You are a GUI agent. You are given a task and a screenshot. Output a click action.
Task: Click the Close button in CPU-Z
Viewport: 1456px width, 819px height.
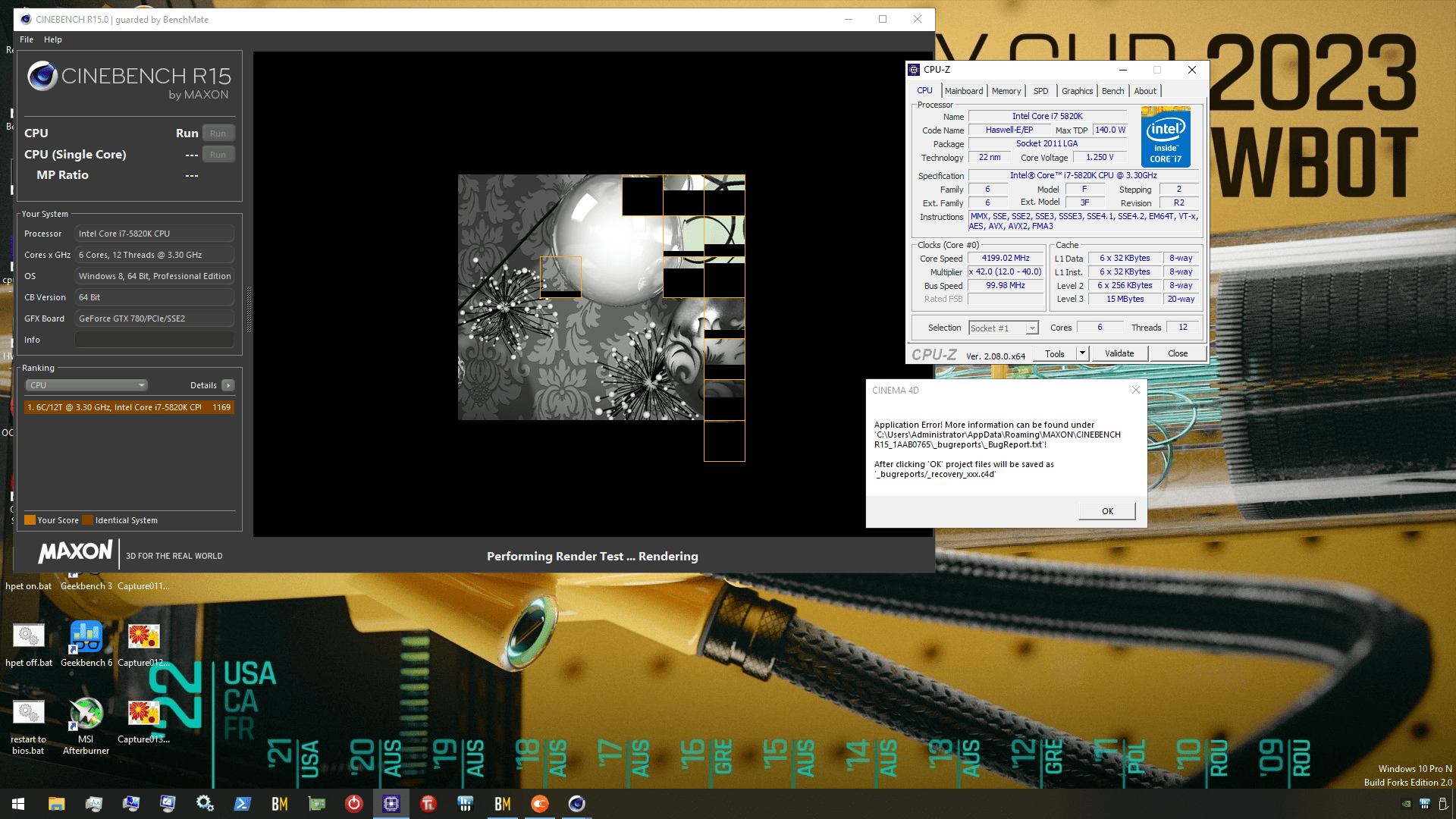pos(1178,353)
